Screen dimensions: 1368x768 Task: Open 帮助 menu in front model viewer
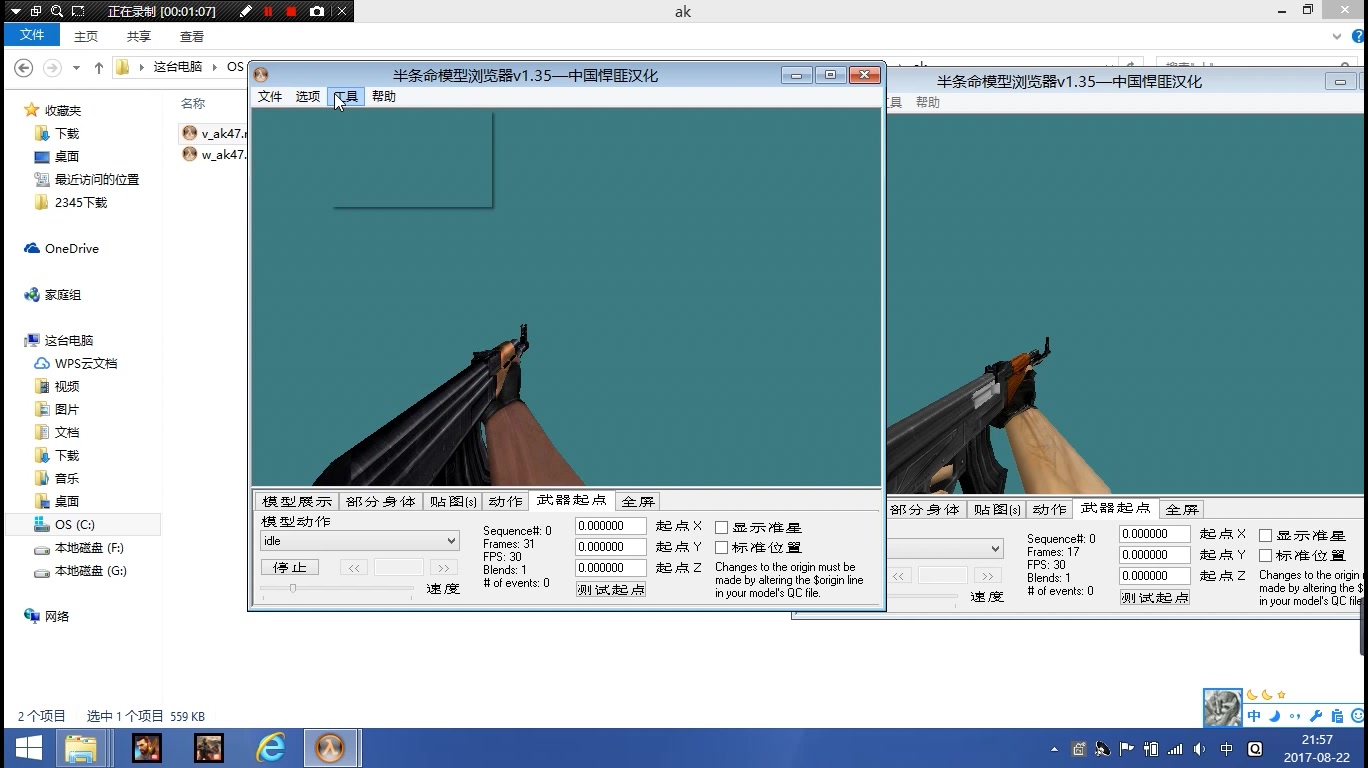(384, 96)
